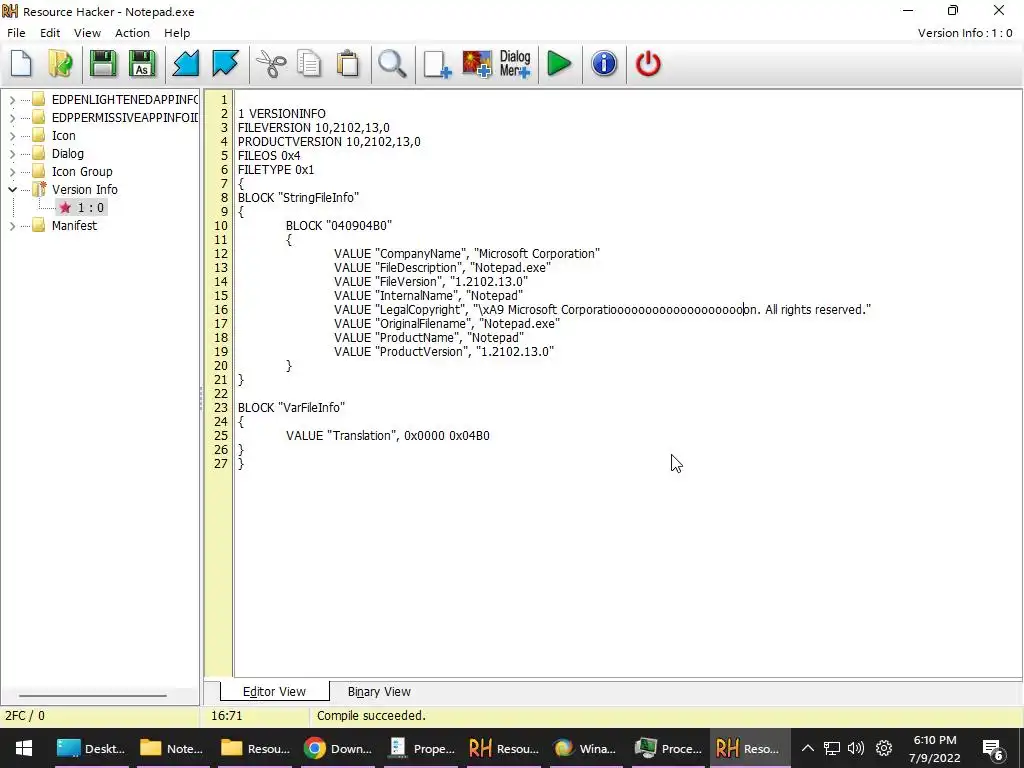Add a new blank resource icon
Screen dimensions: 1024x768
point(437,64)
